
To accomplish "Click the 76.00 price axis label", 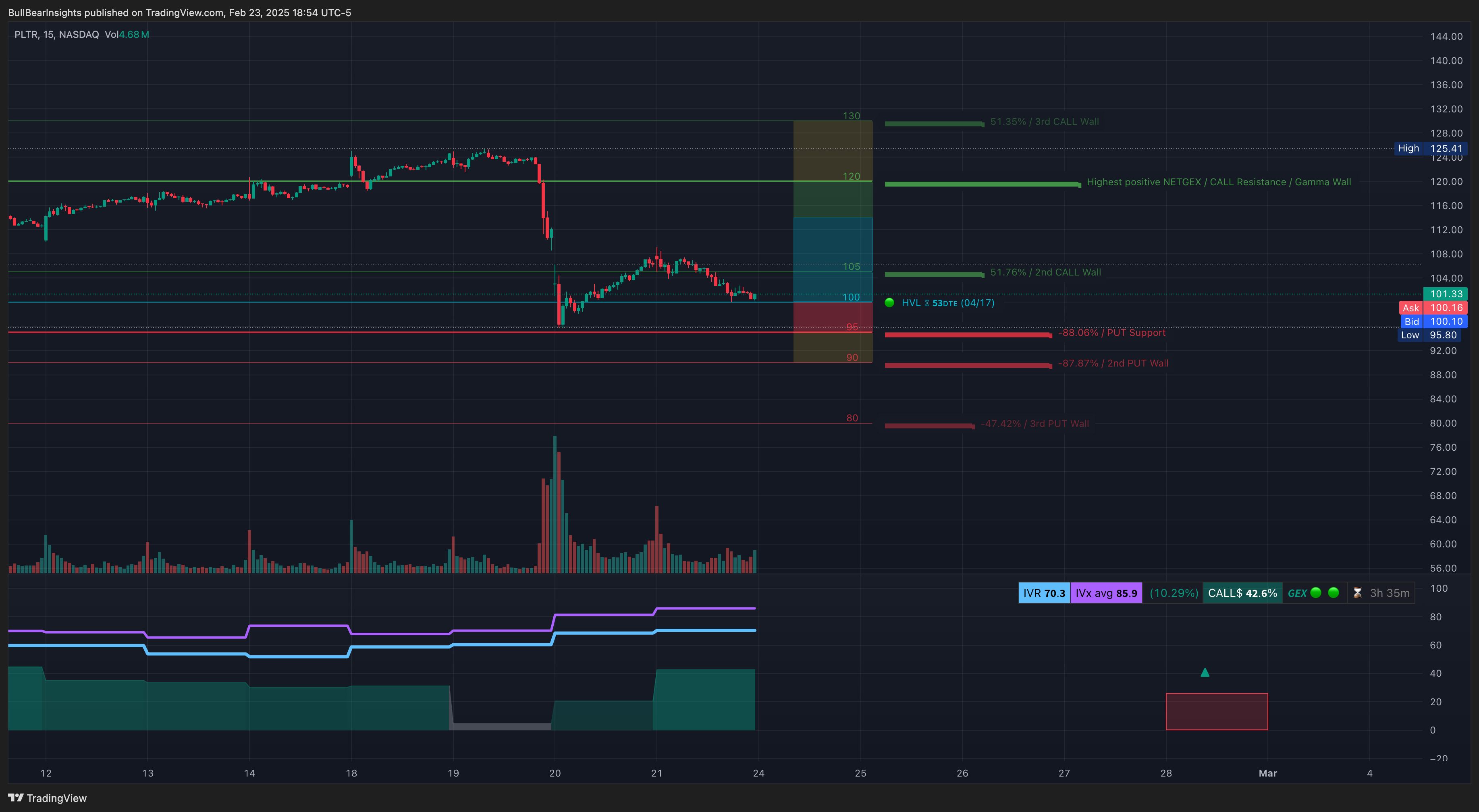I will tap(1444, 447).
